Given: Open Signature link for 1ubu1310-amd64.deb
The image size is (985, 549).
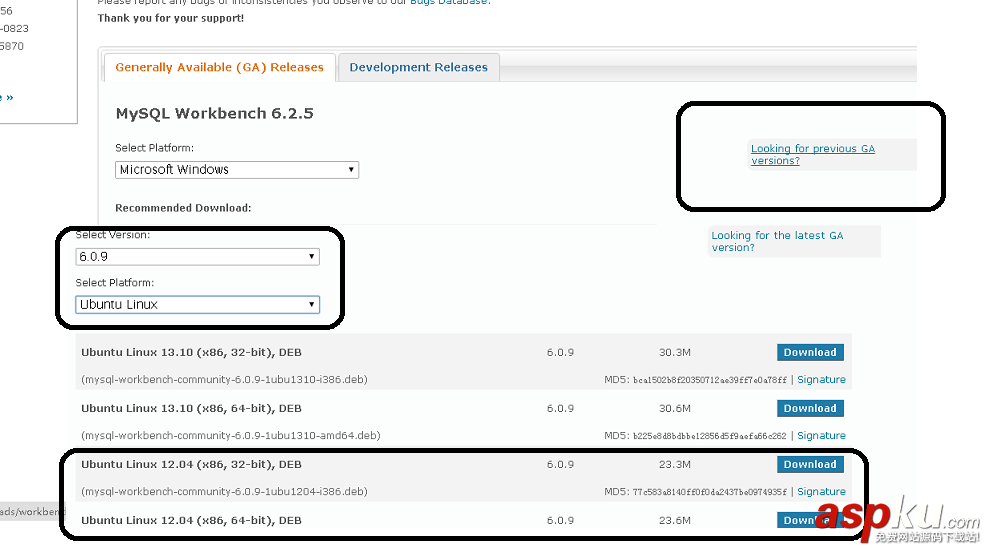Looking at the screenshot, I should point(821,435).
